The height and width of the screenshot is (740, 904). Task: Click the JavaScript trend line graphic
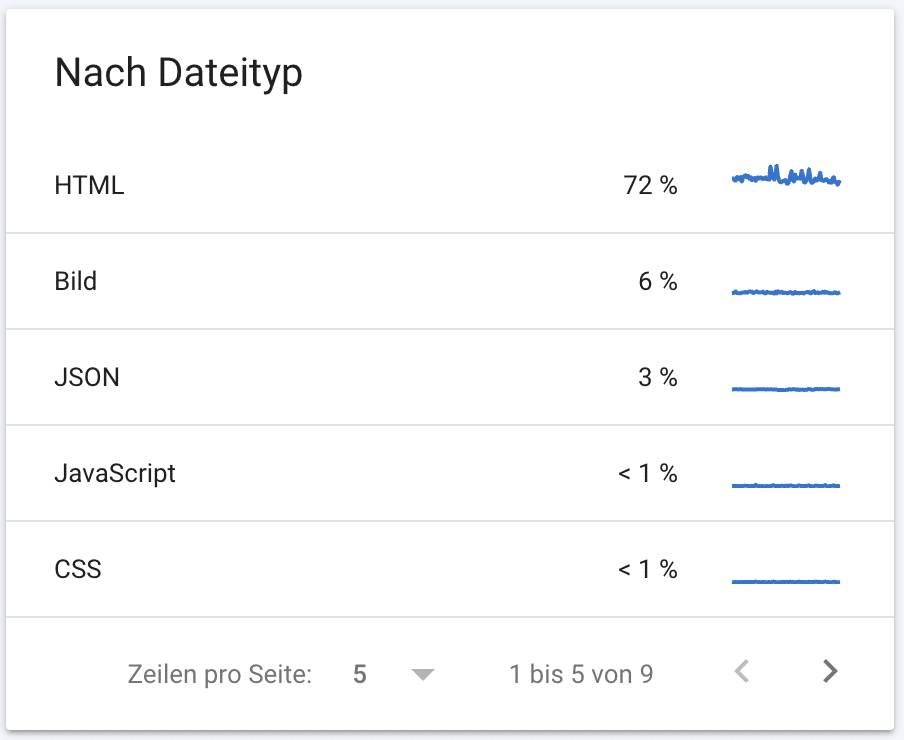click(786, 484)
